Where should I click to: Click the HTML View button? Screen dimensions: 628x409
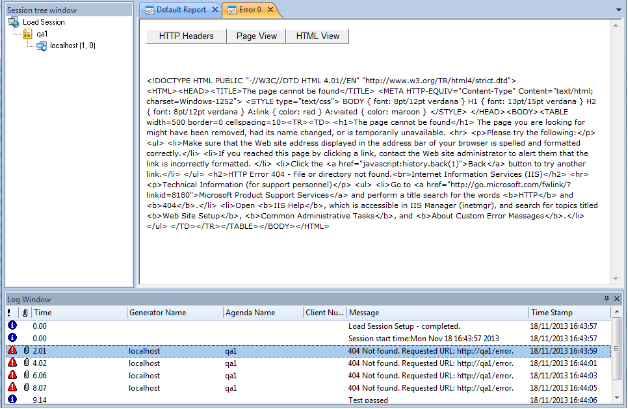318,36
